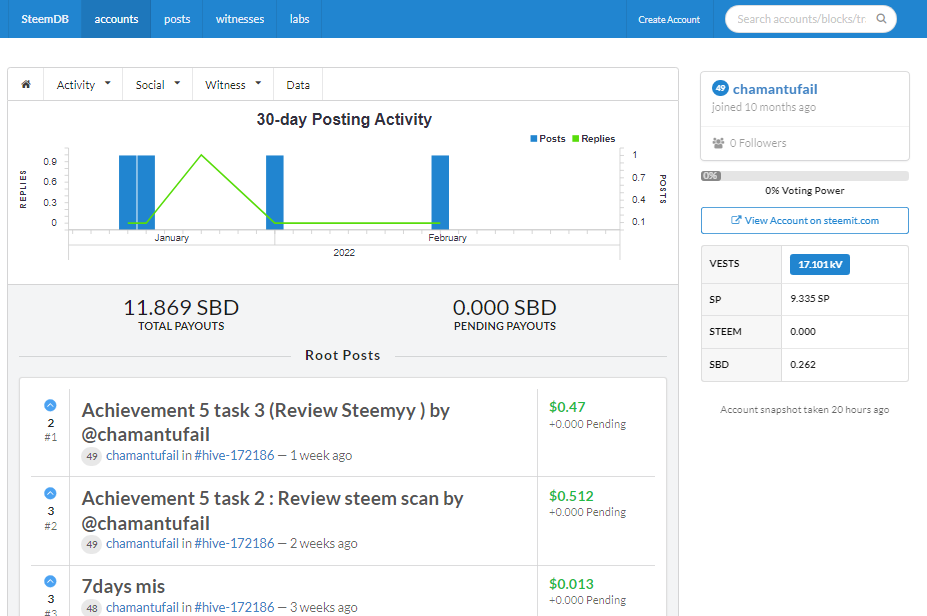Click 0 Followers text
Viewport: 927px width, 616px height.
tap(758, 143)
